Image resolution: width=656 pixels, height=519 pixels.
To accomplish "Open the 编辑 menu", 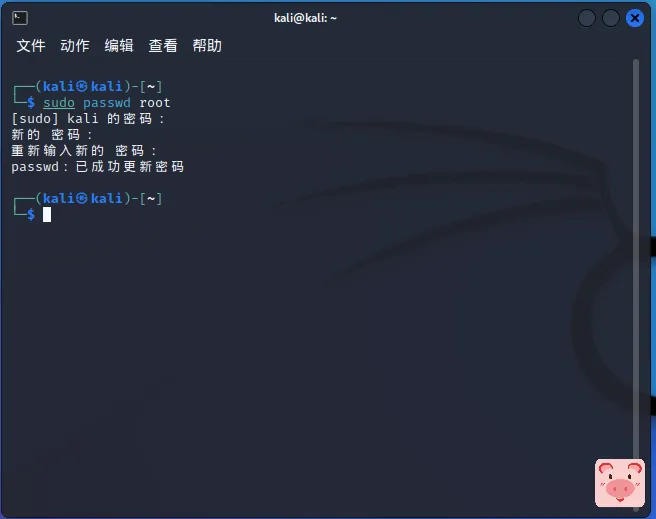I will point(119,46).
